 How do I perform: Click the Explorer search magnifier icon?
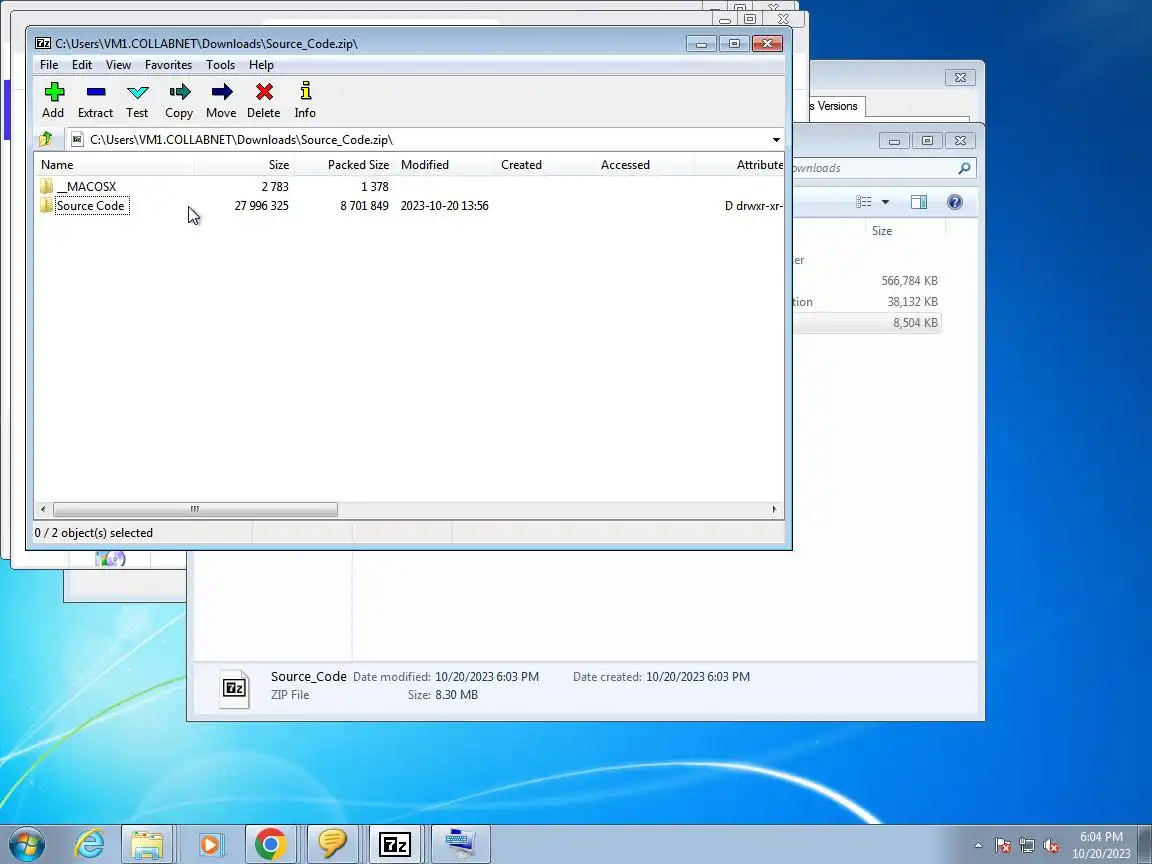click(x=964, y=168)
